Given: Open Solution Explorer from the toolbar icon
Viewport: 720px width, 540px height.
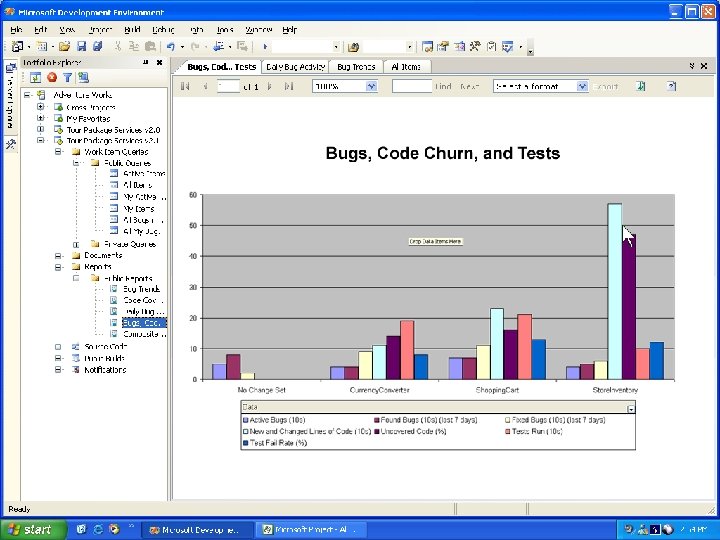Looking at the screenshot, I should 427,46.
